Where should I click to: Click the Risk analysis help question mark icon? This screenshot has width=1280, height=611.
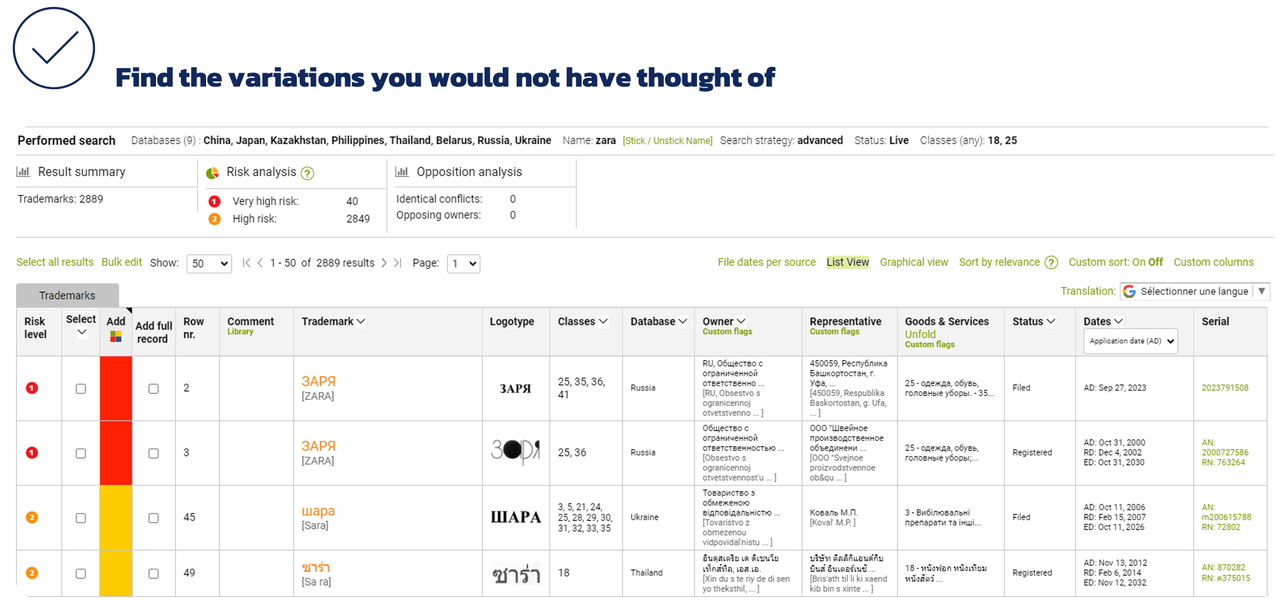tap(308, 173)
